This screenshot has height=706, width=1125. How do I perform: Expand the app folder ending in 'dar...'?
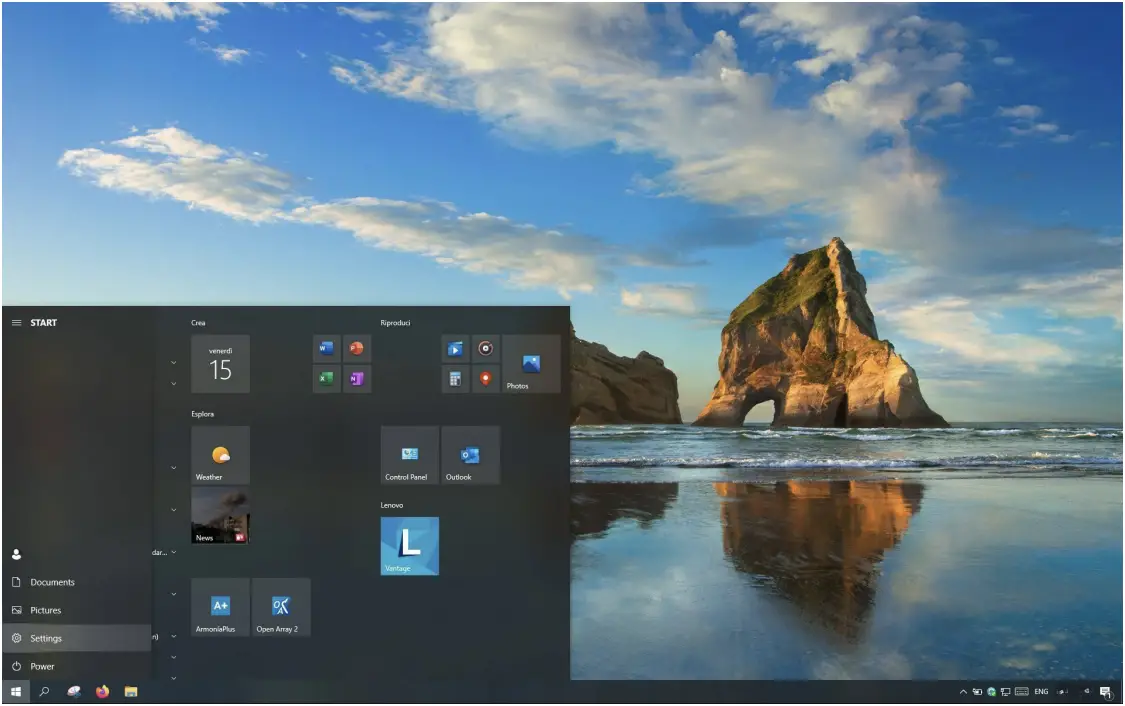(x=174, y=552)
